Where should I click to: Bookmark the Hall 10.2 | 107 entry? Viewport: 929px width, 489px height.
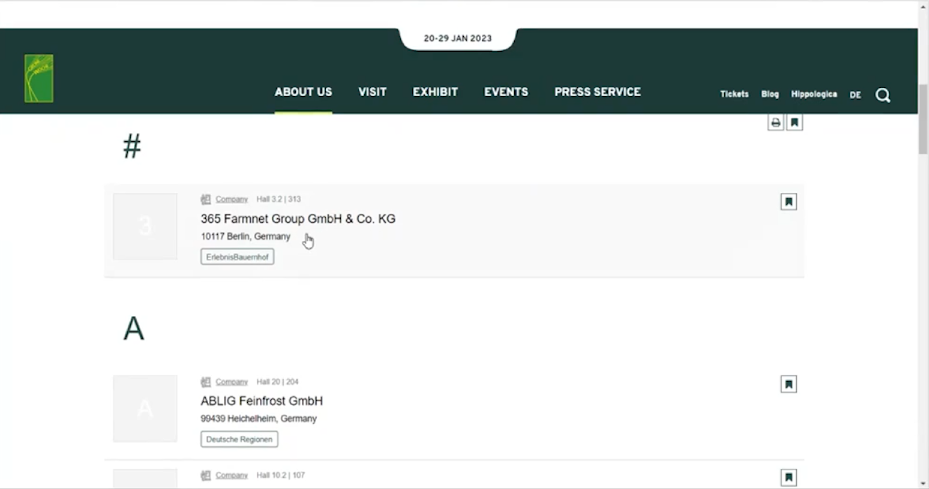[789, 478]
